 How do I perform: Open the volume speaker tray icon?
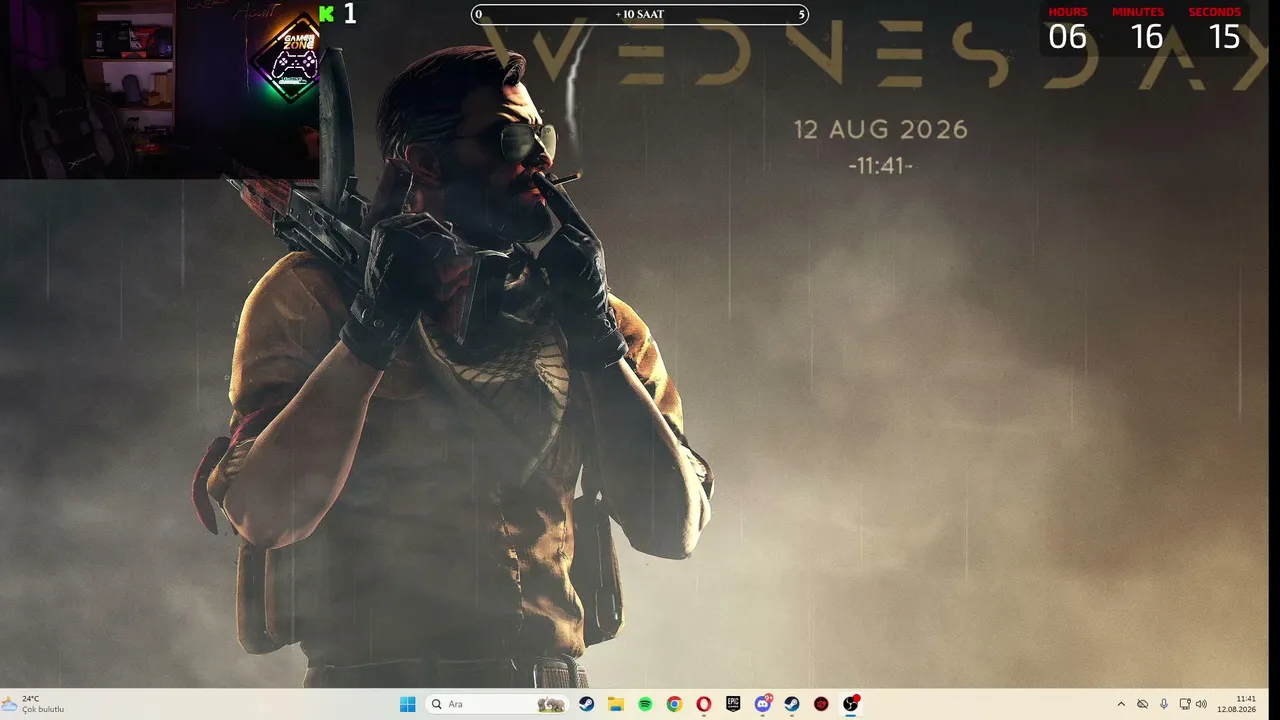coord(1201,704)
